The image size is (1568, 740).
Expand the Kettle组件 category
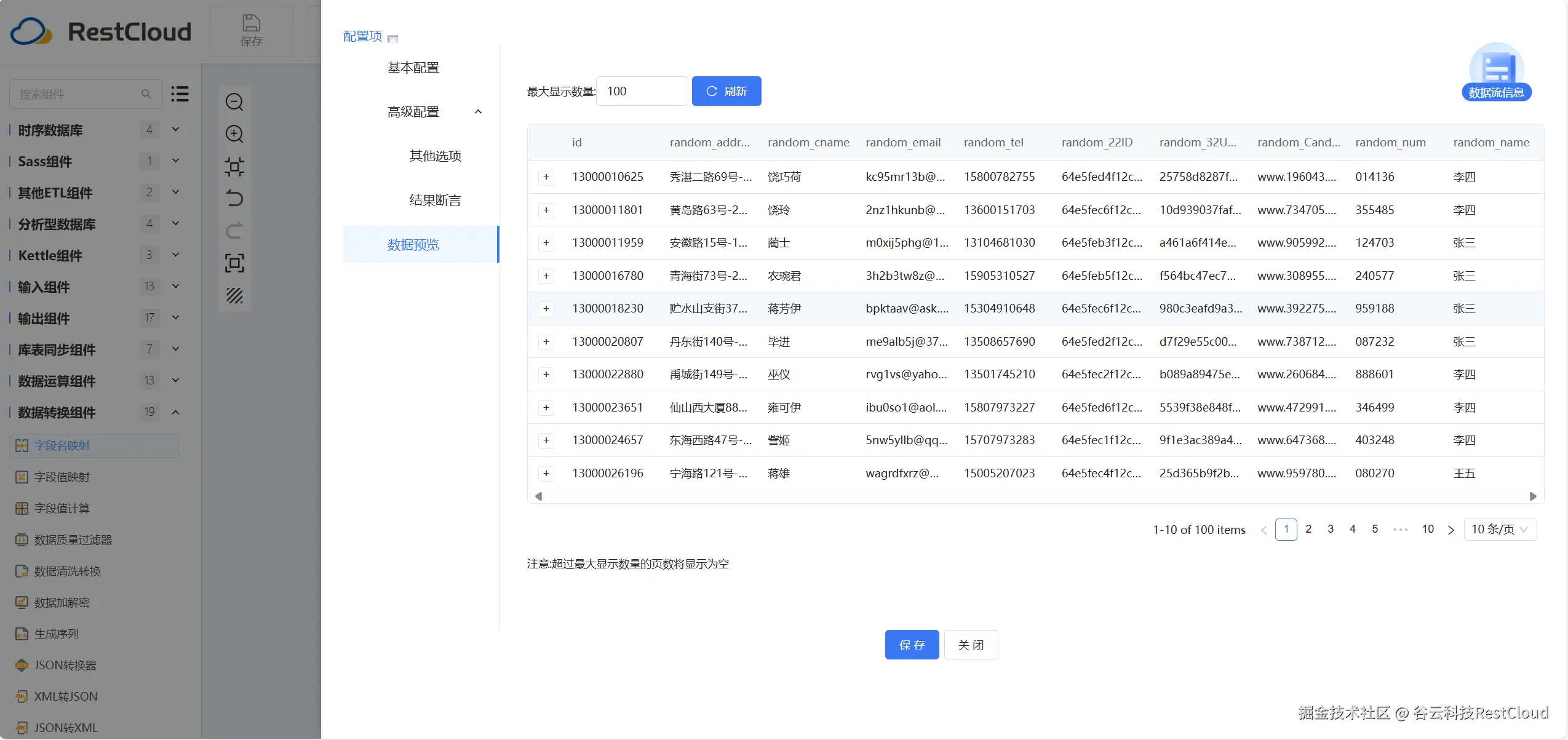coord(176,255)
